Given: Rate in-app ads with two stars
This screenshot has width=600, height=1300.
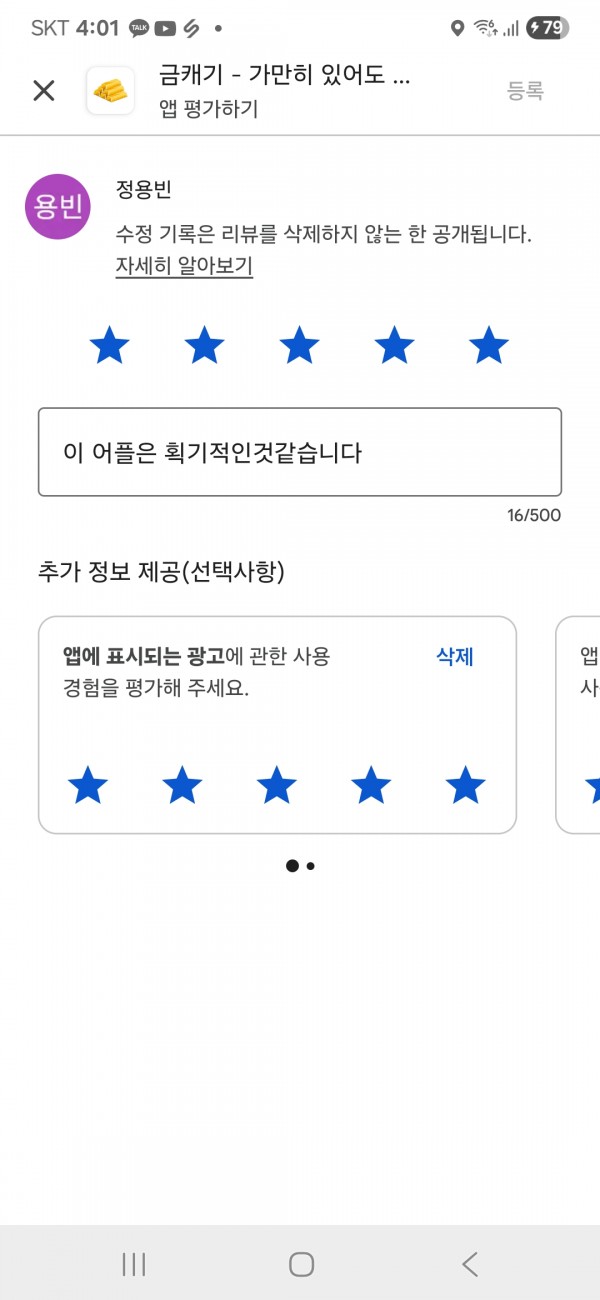Looking at the screenshot, I should point(182,786).
